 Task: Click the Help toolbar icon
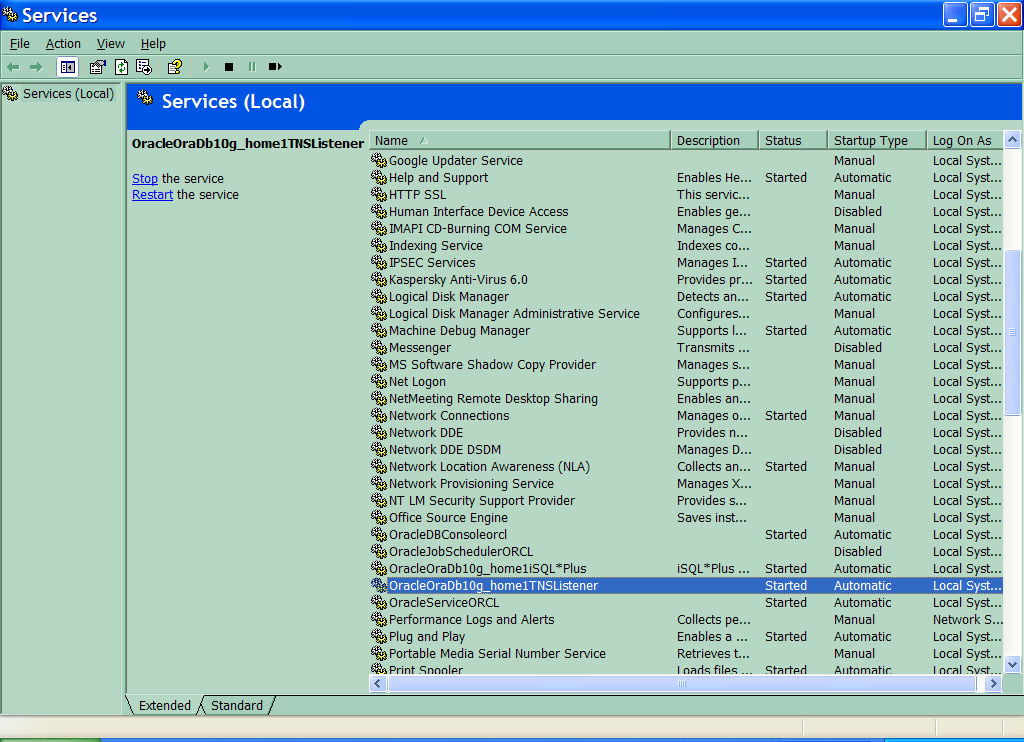(x=175, y=67)
